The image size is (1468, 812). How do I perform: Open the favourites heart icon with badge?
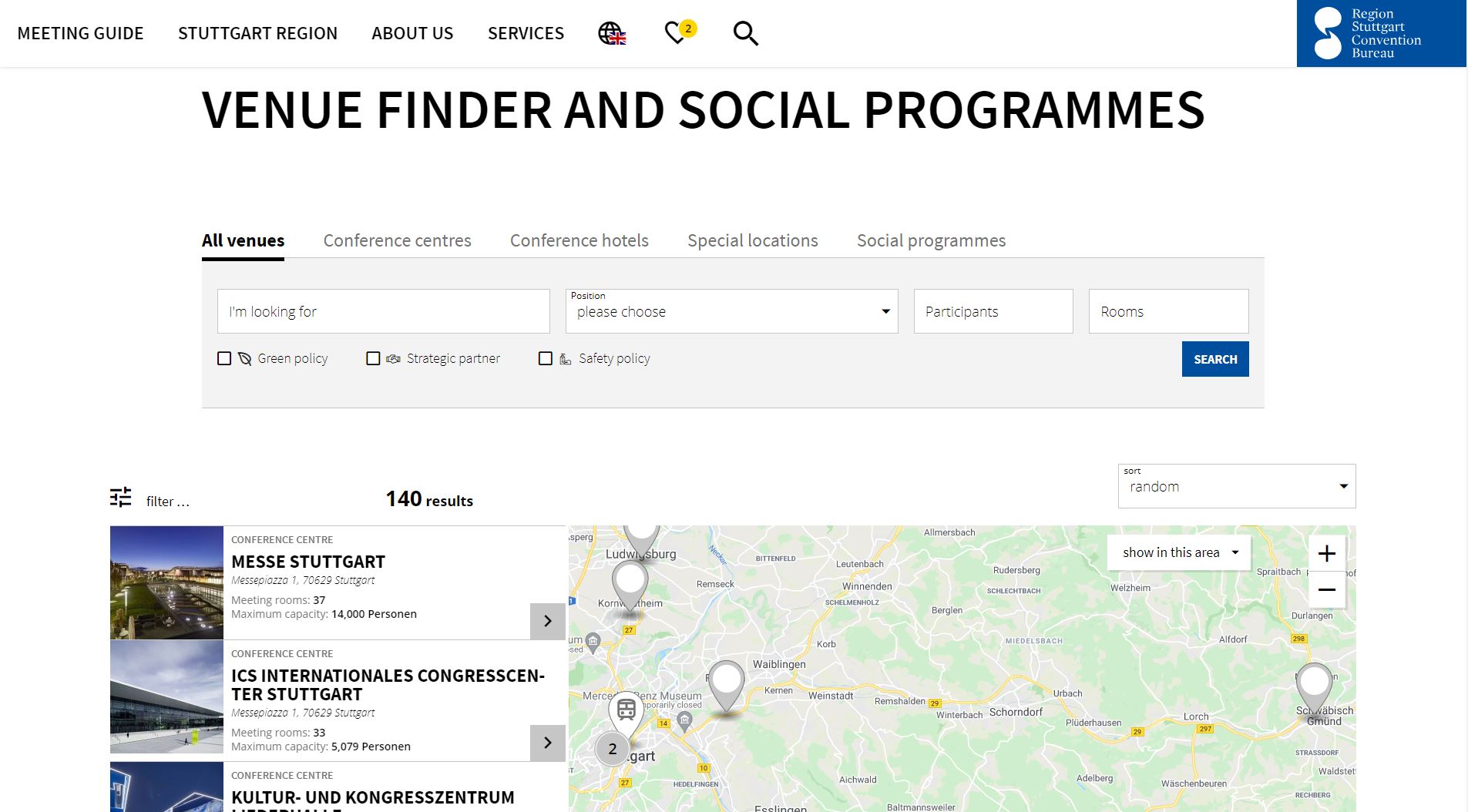click(x=680, y=32)
